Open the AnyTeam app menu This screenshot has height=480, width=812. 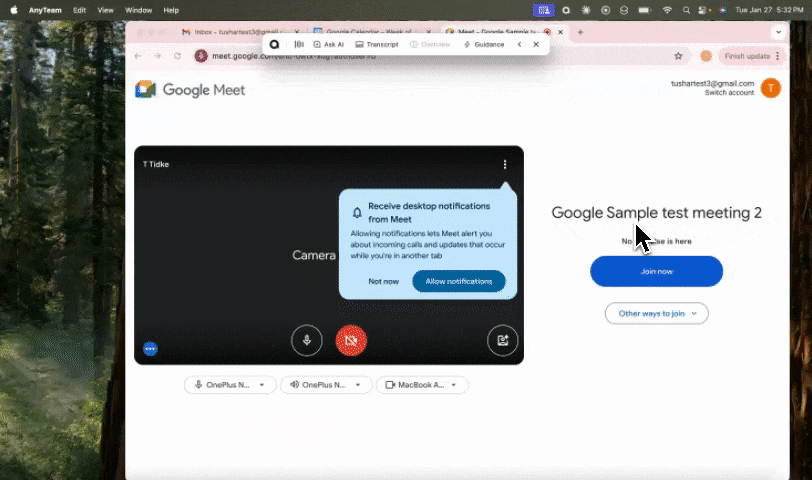pos(45,10)
